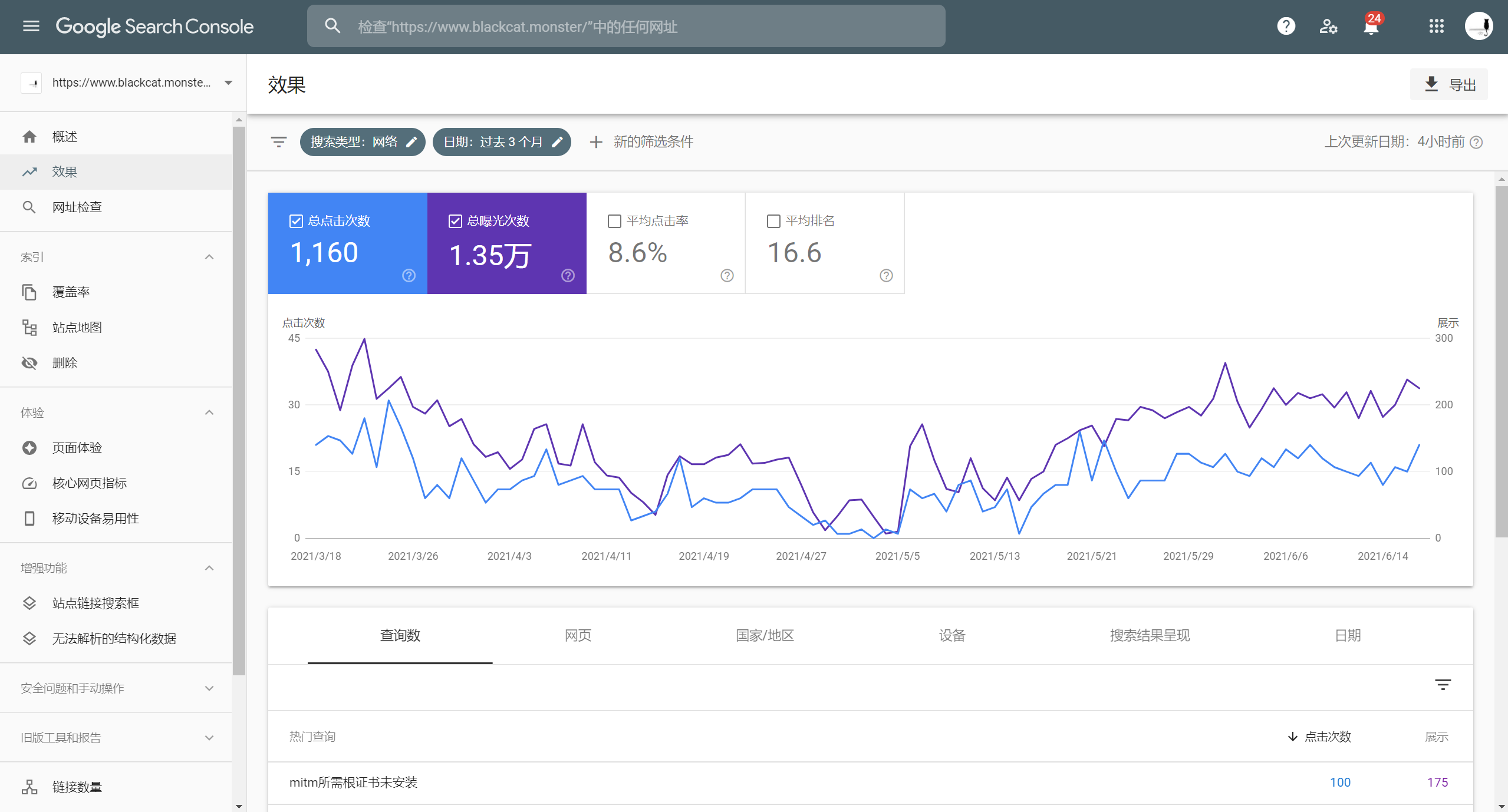
Task: Uncheck the 总点击次数 checkbox
Action: (x=296, y=221)
